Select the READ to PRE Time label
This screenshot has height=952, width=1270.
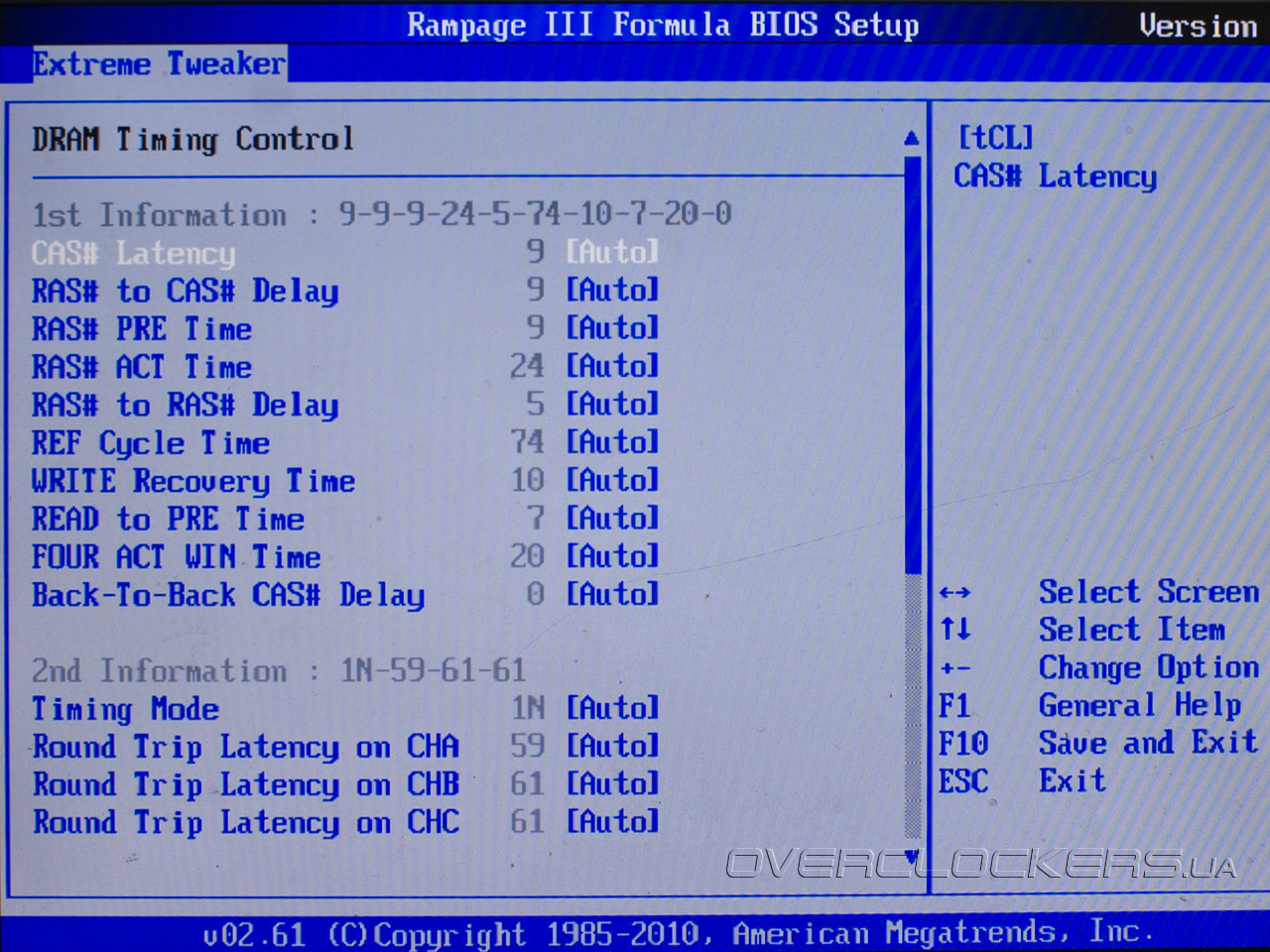[169, 519]
